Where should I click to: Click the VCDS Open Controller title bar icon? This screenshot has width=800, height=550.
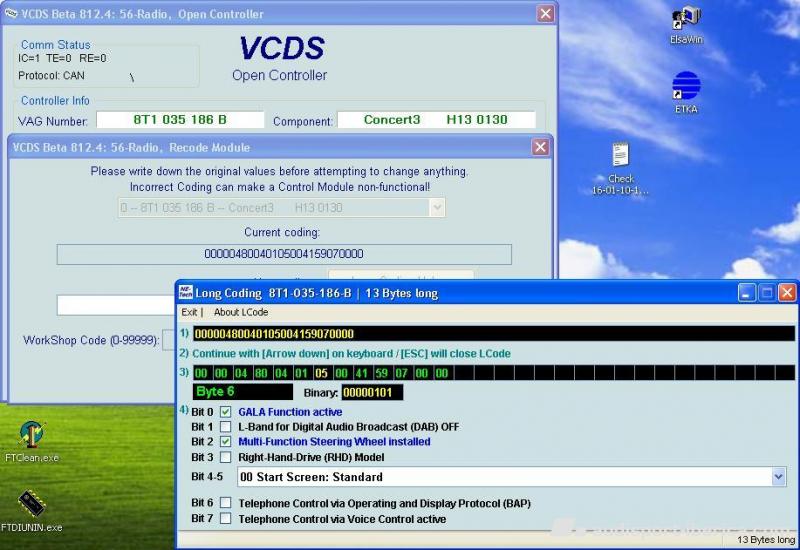[x=11, y=14]
